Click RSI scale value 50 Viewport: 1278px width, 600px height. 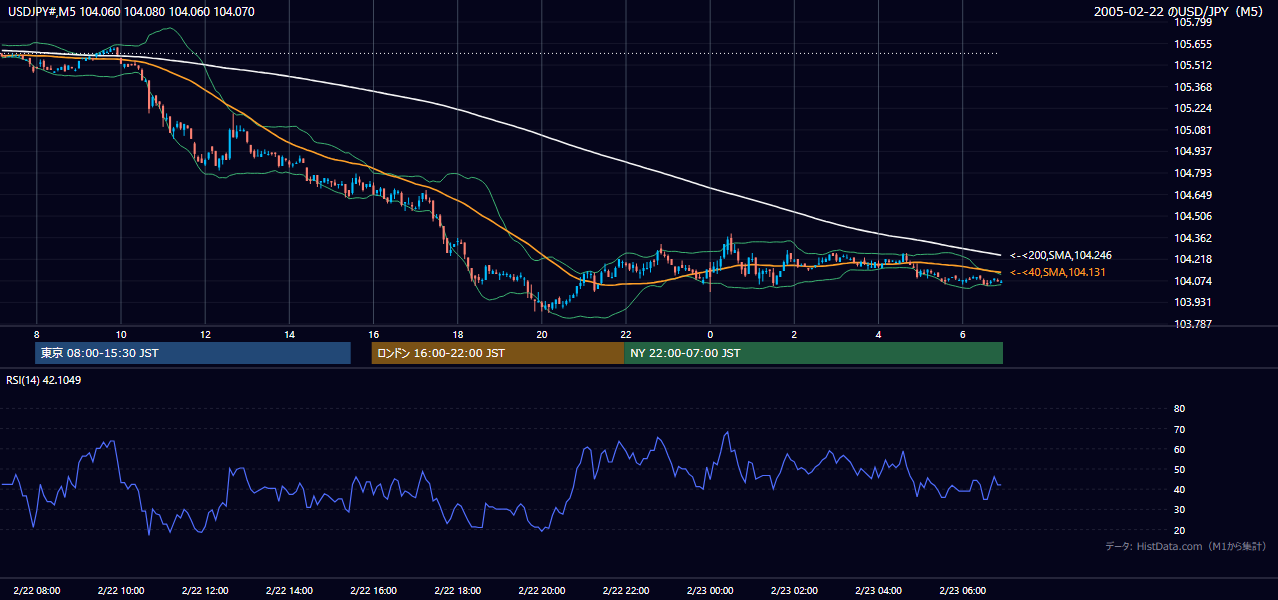point(1179,469)
